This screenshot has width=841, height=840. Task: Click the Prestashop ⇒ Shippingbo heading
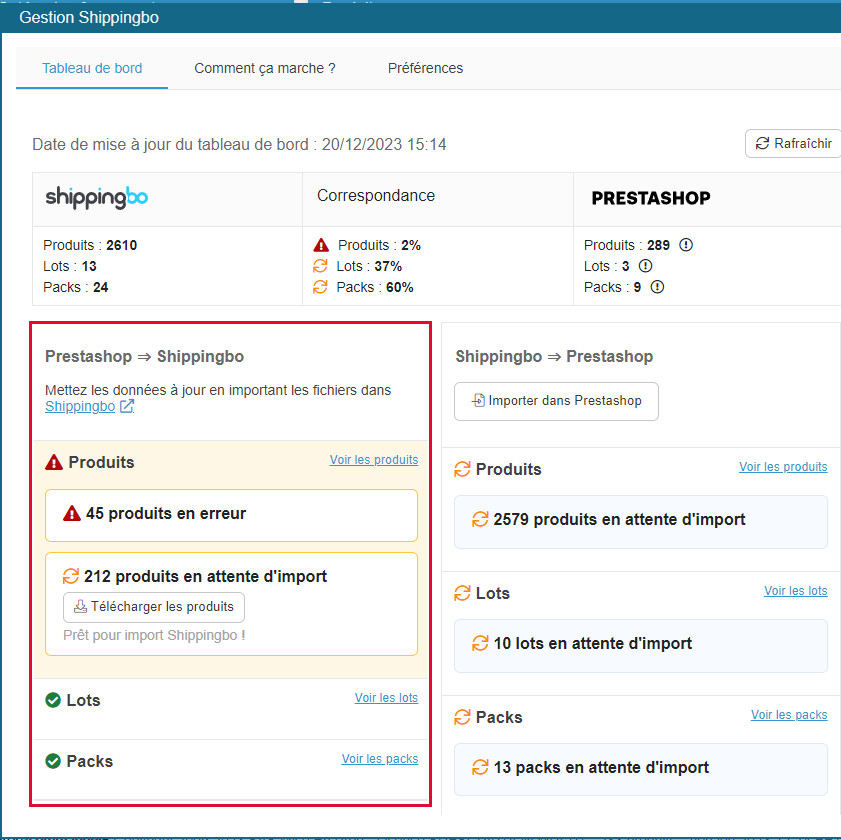tap(144, 356)
